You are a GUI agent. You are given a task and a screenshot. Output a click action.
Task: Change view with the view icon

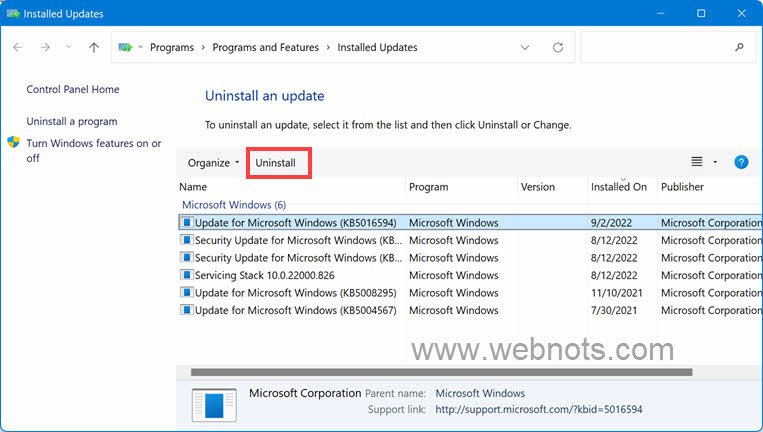coord(697,162)
